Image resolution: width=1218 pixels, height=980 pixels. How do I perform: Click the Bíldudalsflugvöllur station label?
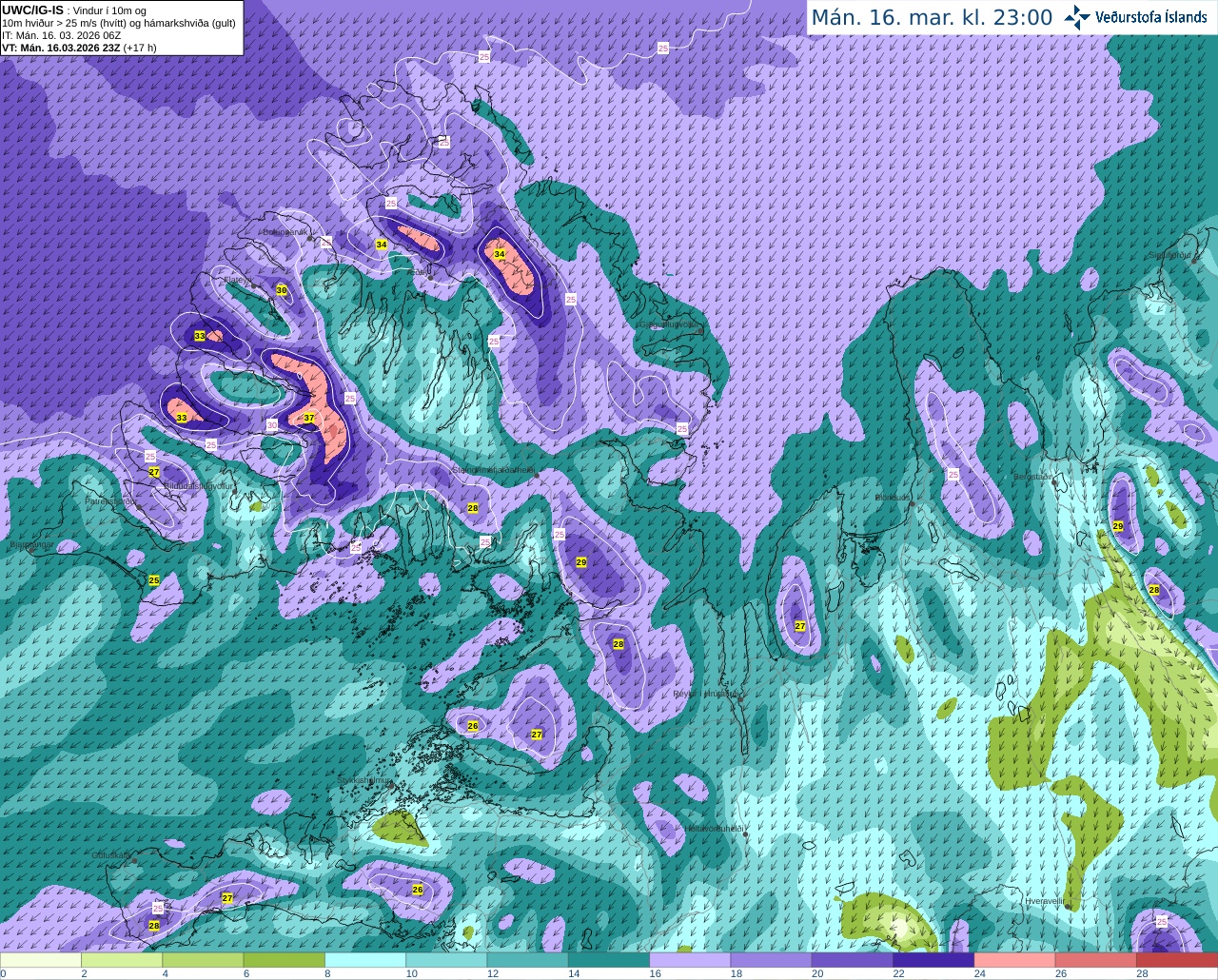tap(198, 485)
